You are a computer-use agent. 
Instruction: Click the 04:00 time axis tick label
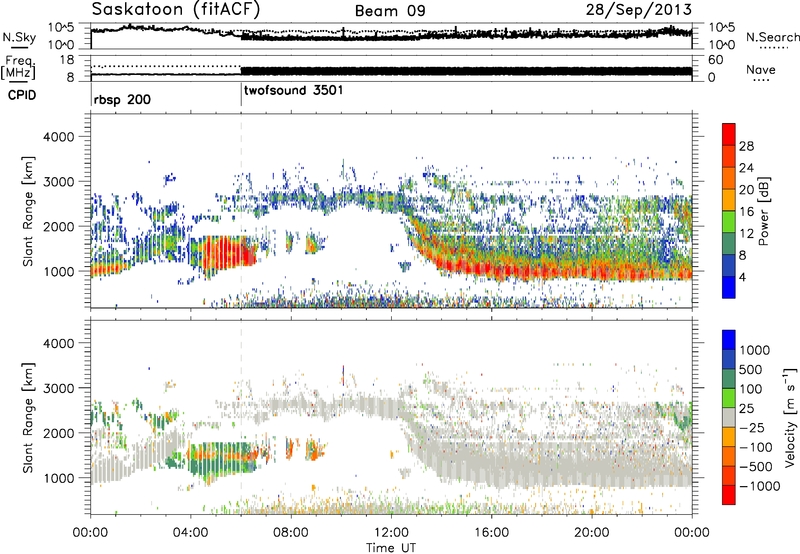pyautogui.click(x=191, y=533)
